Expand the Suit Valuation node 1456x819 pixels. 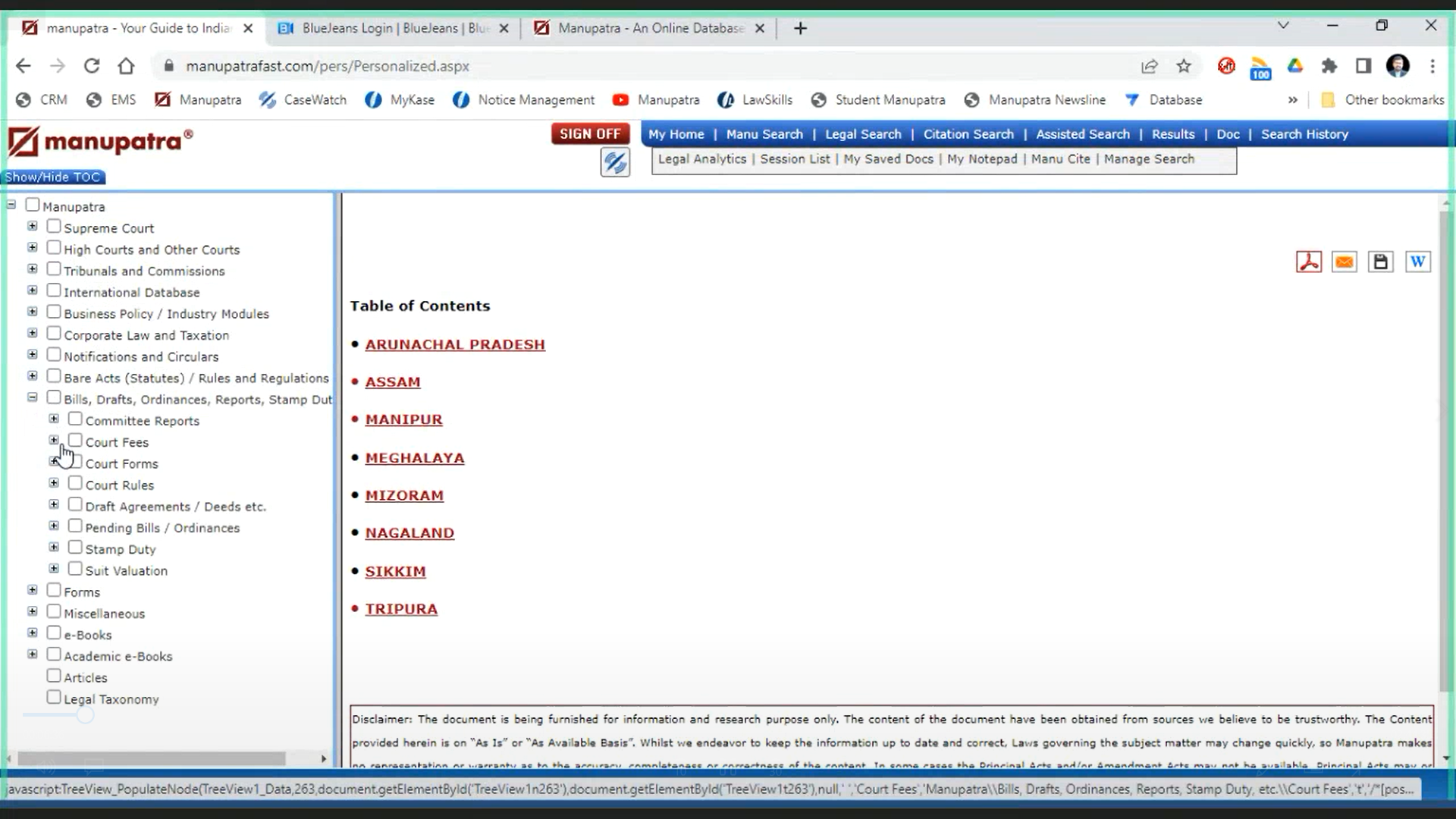(x=54, y=568)
